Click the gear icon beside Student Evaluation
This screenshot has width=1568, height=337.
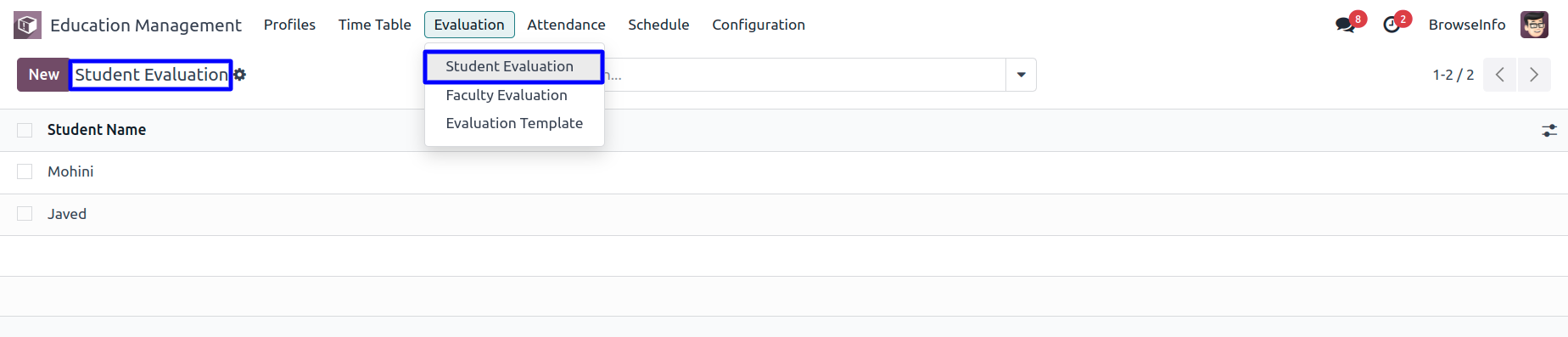pyautogui.click(x=240, y=75)
